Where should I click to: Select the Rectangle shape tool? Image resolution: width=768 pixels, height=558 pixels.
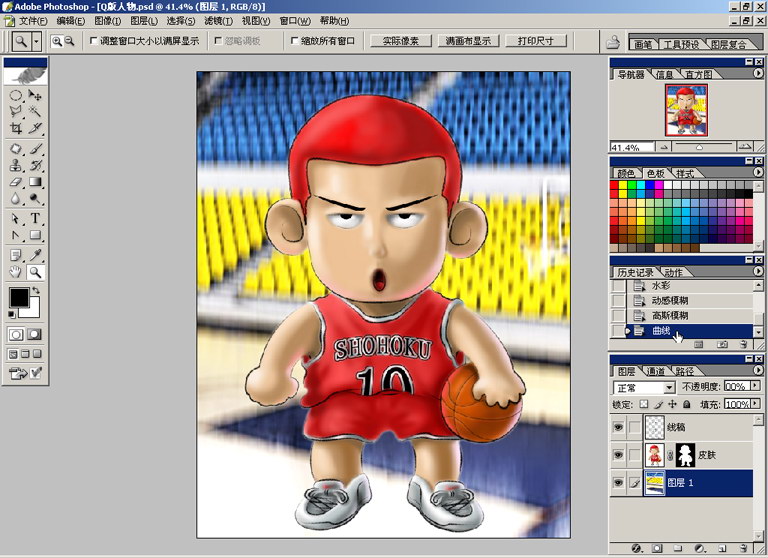35,235
